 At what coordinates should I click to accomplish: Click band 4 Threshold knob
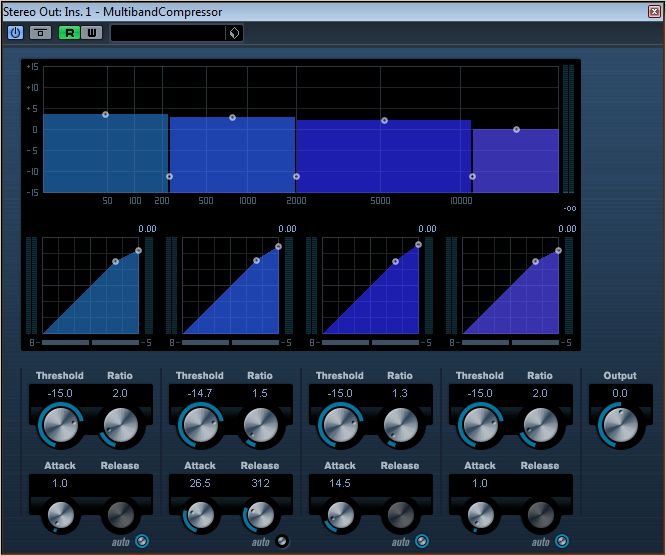[480, 425]
